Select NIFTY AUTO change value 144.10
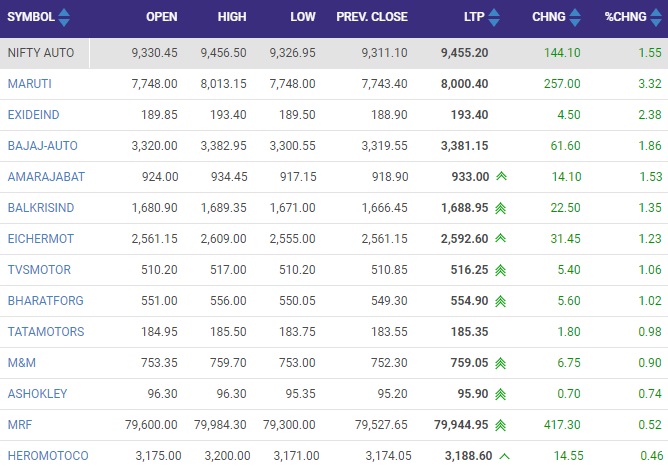 click(x=562, y=53)
